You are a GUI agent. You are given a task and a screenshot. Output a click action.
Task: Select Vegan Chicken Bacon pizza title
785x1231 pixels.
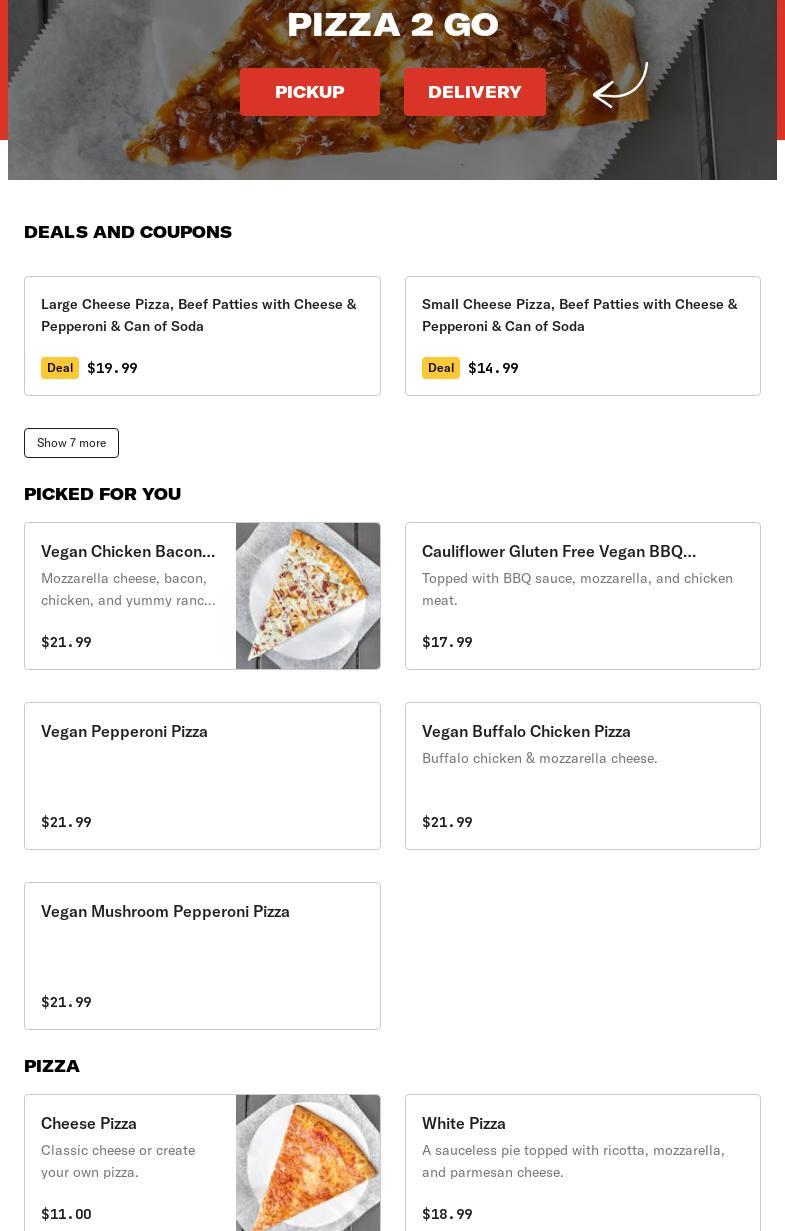[x=128, y=551]
